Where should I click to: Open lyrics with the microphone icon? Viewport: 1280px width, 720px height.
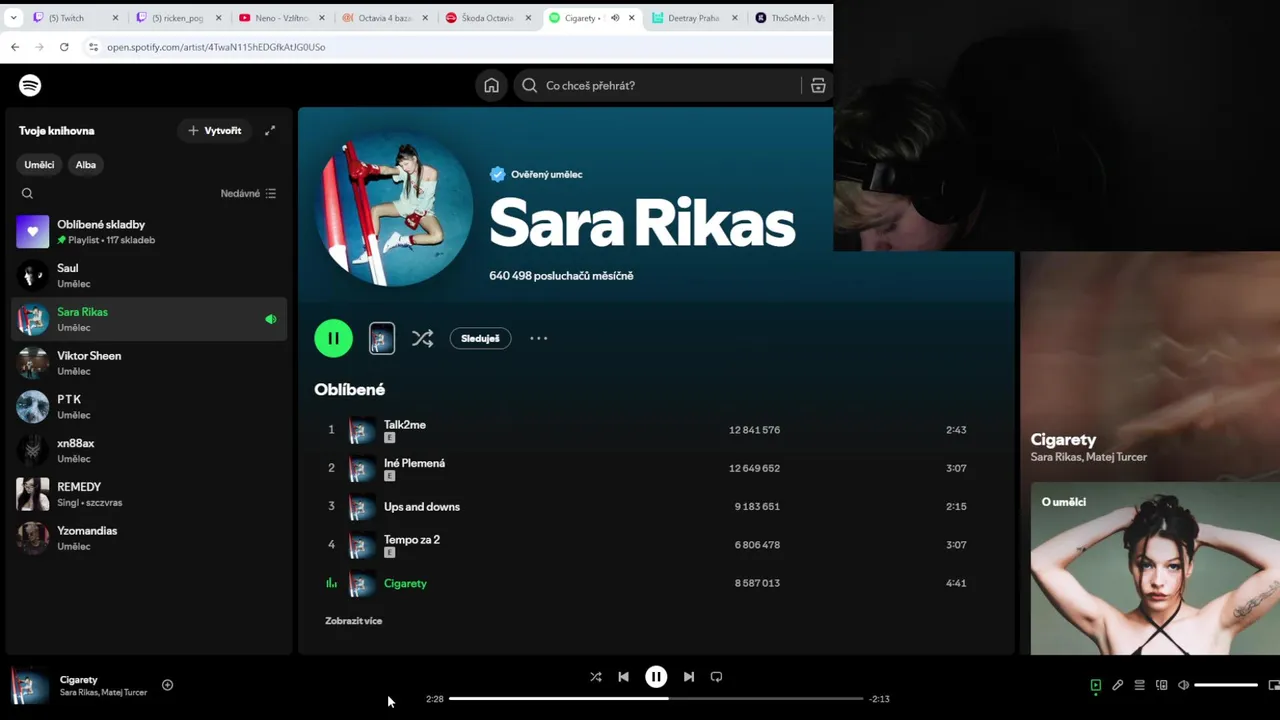tap(1118, 685)
